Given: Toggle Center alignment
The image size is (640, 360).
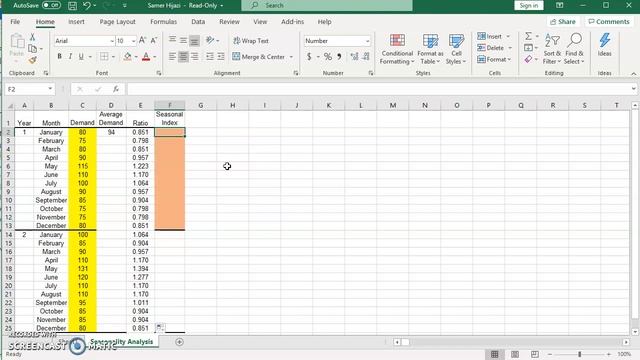Looking at the screenshot, I should coord(183,56).
